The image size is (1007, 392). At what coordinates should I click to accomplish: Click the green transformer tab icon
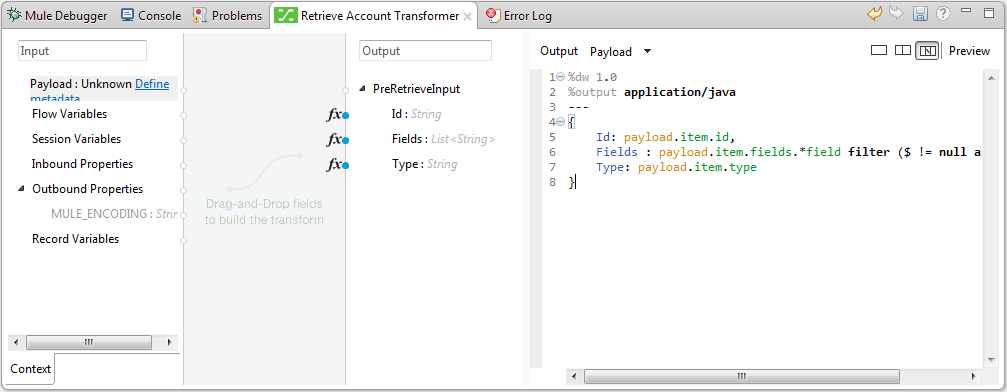coord(285,15)
